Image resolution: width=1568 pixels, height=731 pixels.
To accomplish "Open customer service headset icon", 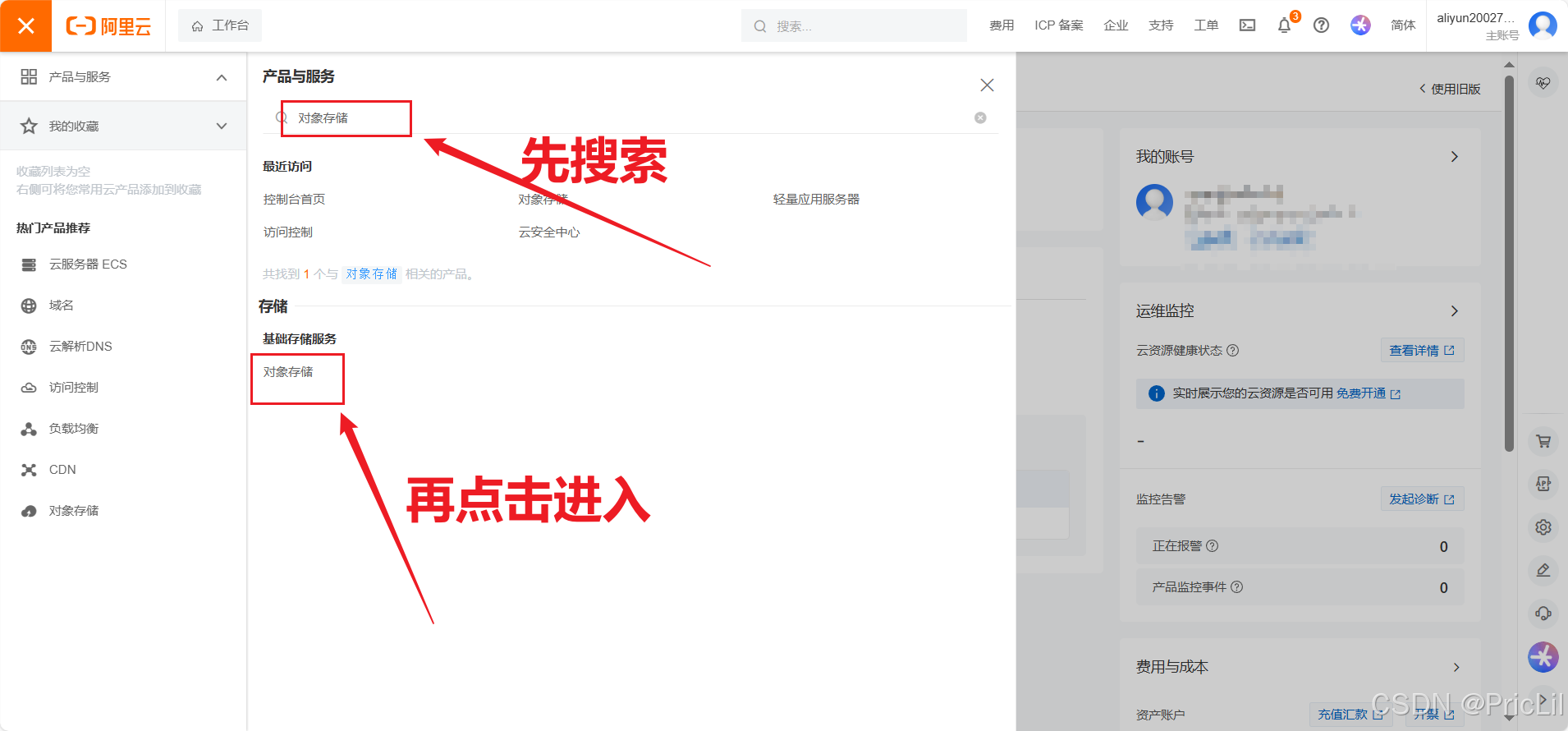I will [1543, 613].
